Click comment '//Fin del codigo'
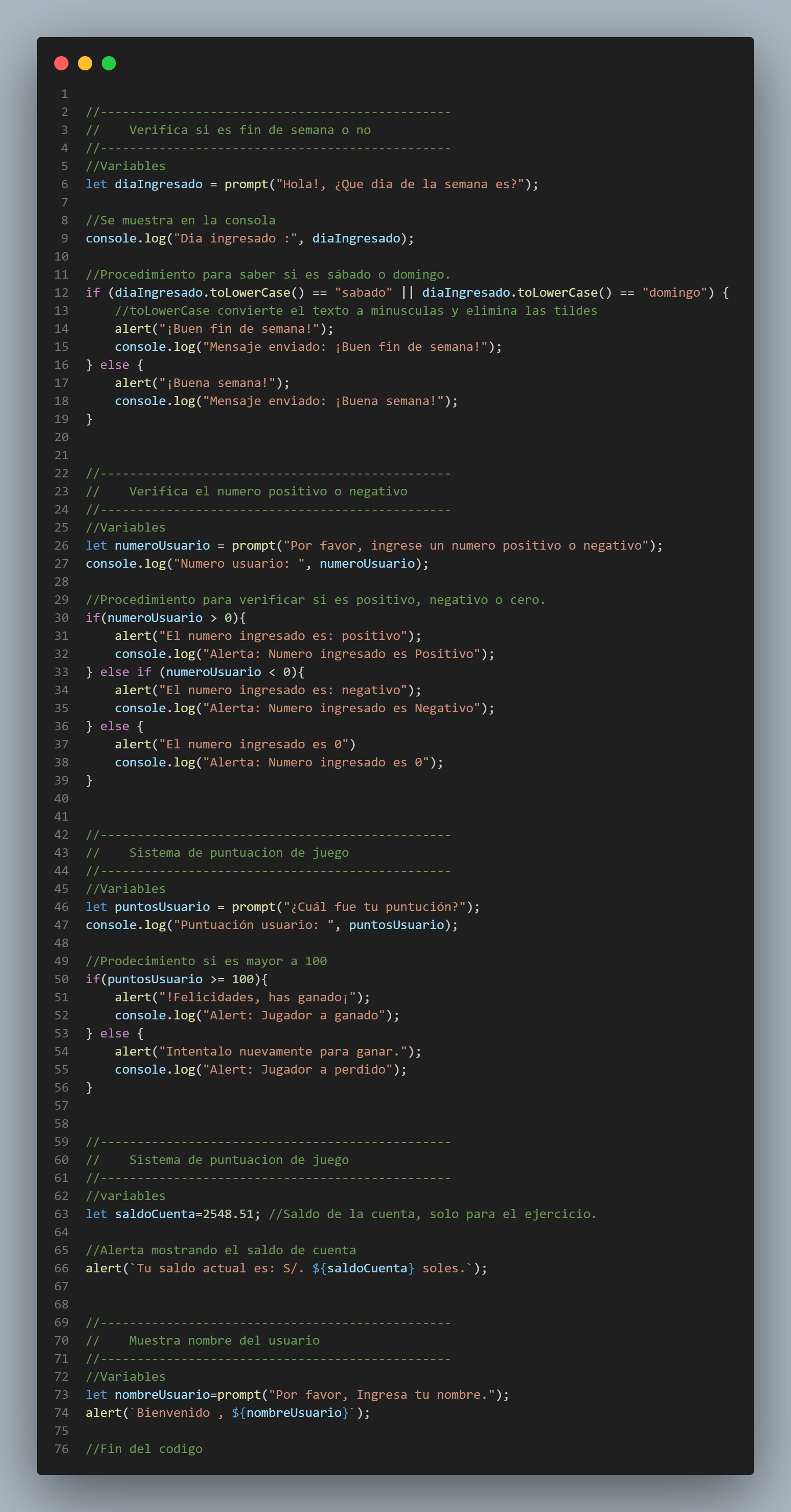Screen dimensions: 791x1512 pyautogui.click(x=144, y=1449)
